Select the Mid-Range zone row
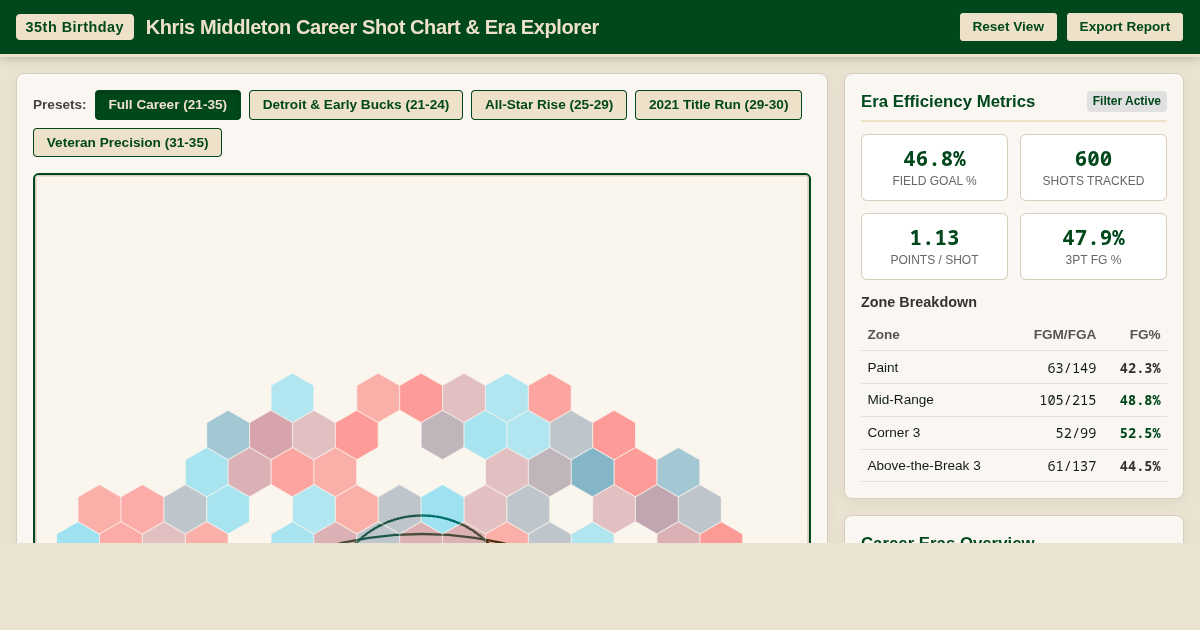Image resolution: width=1200 pixels, height=630 pixels. click(x=1014, y=400)
